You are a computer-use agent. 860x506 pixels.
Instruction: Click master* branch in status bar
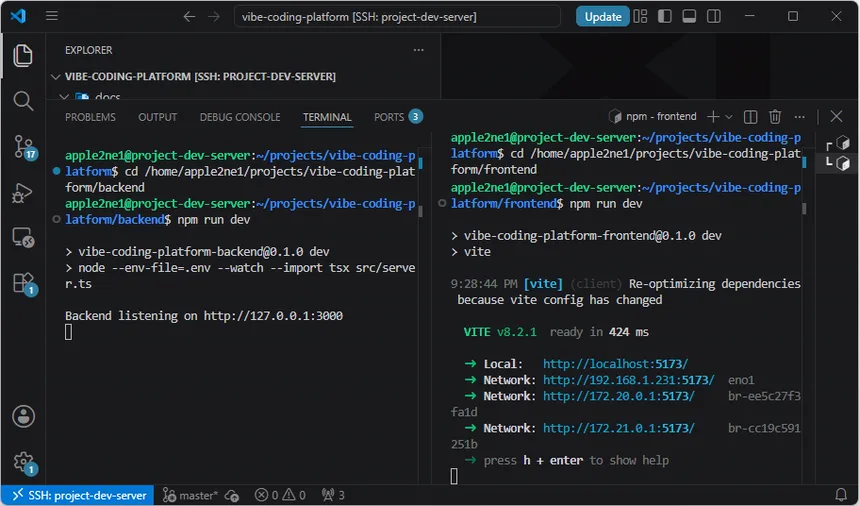(x=190, y=496)
